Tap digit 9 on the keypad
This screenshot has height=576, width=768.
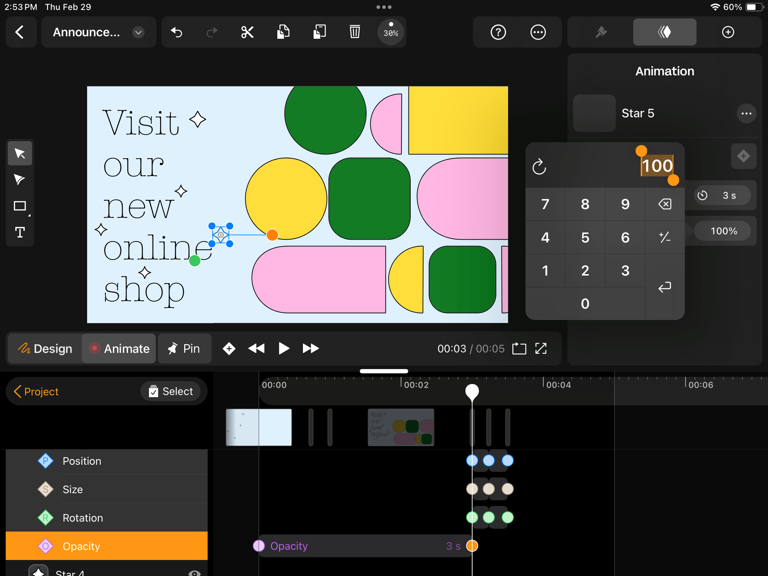pyautogui.click(x=625, y=204)
